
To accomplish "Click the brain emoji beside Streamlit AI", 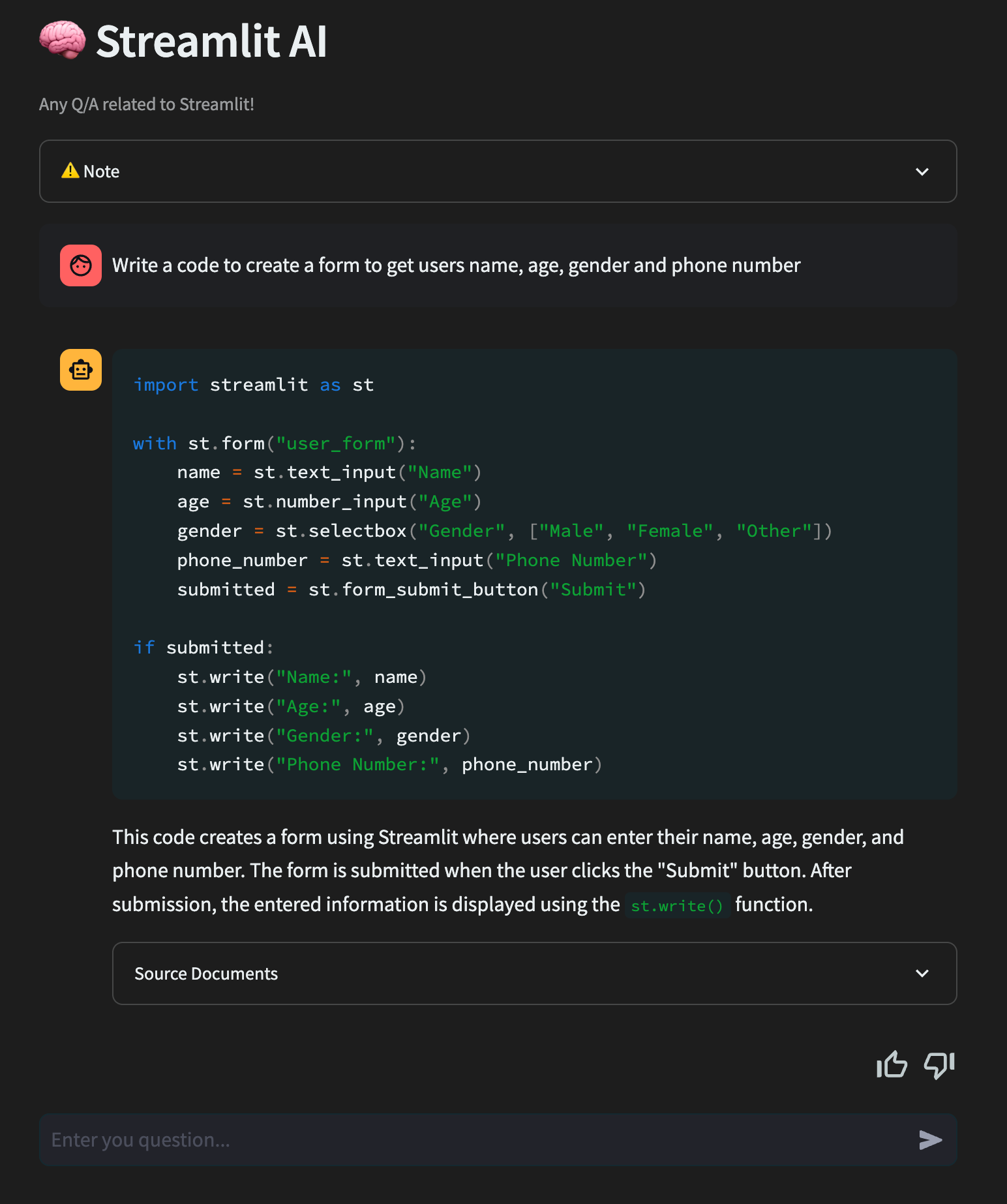I will (63, 40).
